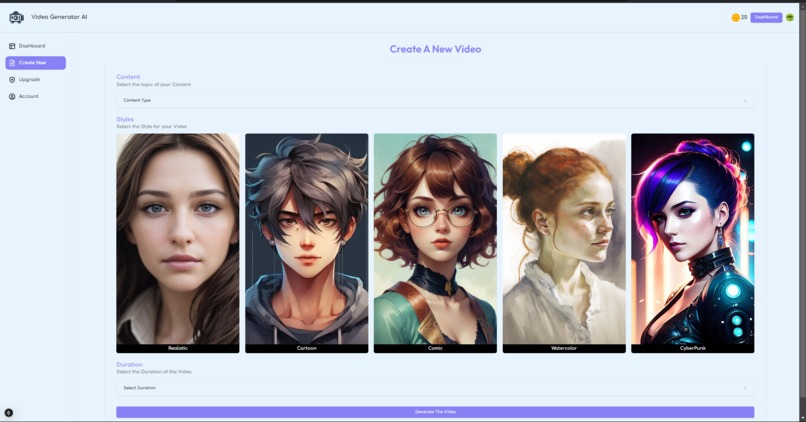Select the Realistic style thumbnail
Image resolution: width=806 pixels, height=422 pixels.
pyautogui.click(x=178, y=243)
